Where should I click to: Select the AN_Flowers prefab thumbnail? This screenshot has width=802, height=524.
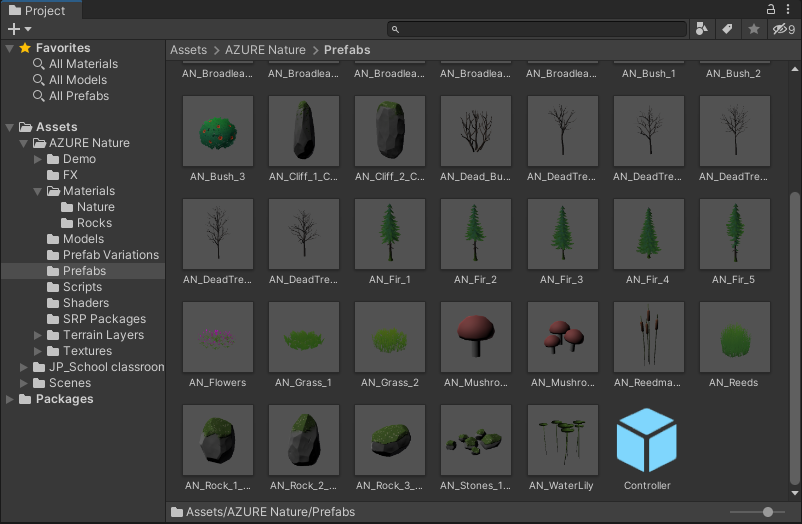tap(218, 337)
